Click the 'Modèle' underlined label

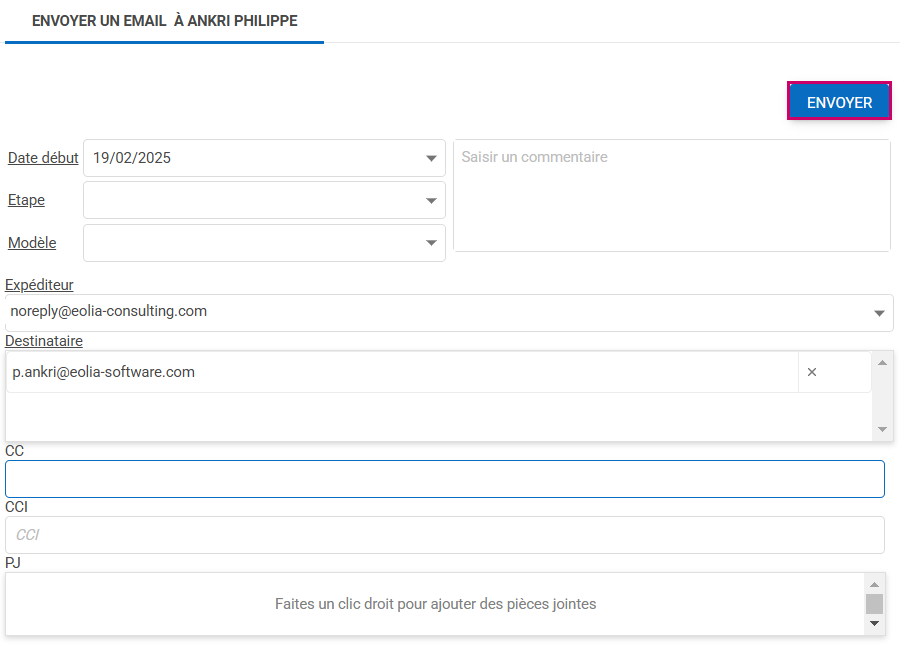point(32,243)
